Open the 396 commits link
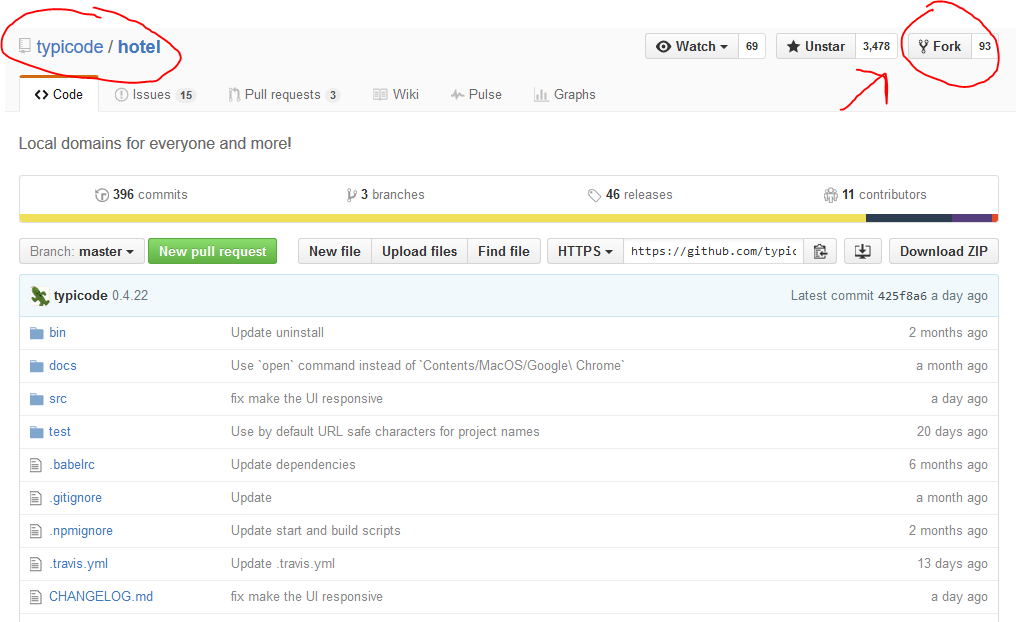 pyautogui.click(x=141, y=195)
